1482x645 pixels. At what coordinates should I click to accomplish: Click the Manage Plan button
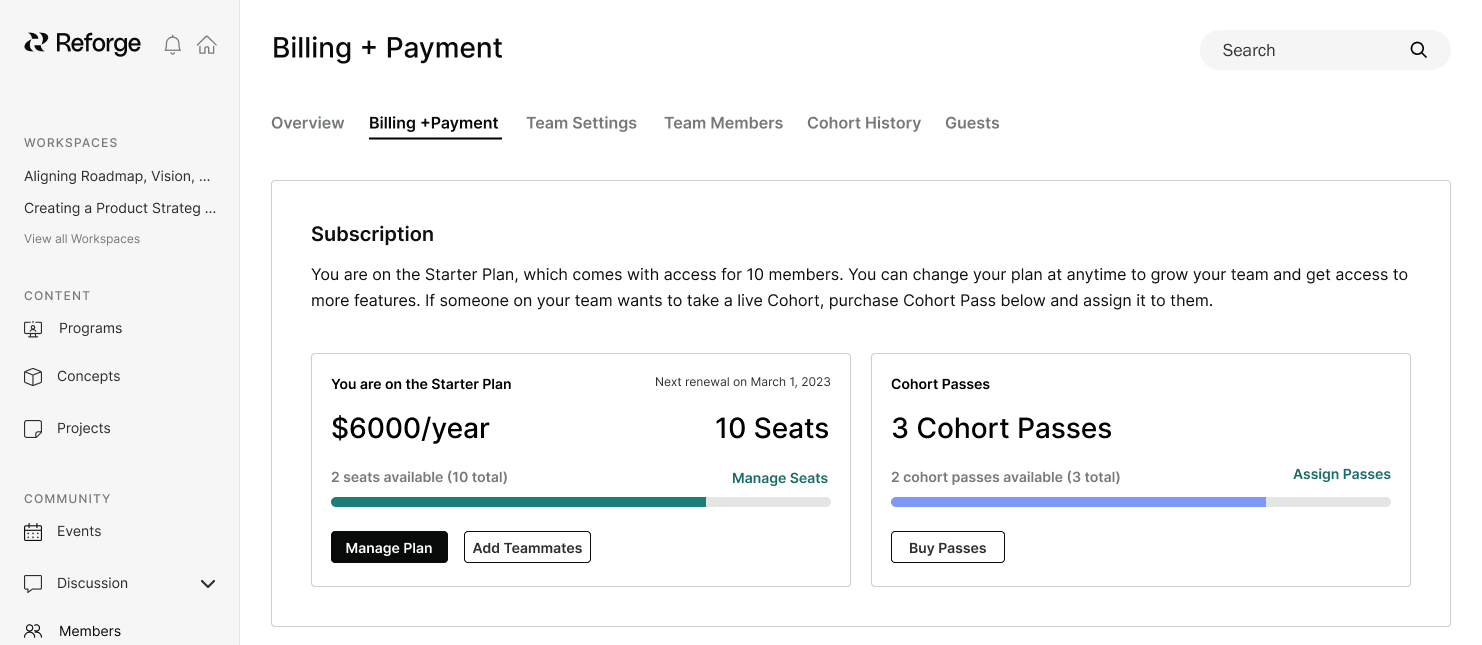point(389,547)
